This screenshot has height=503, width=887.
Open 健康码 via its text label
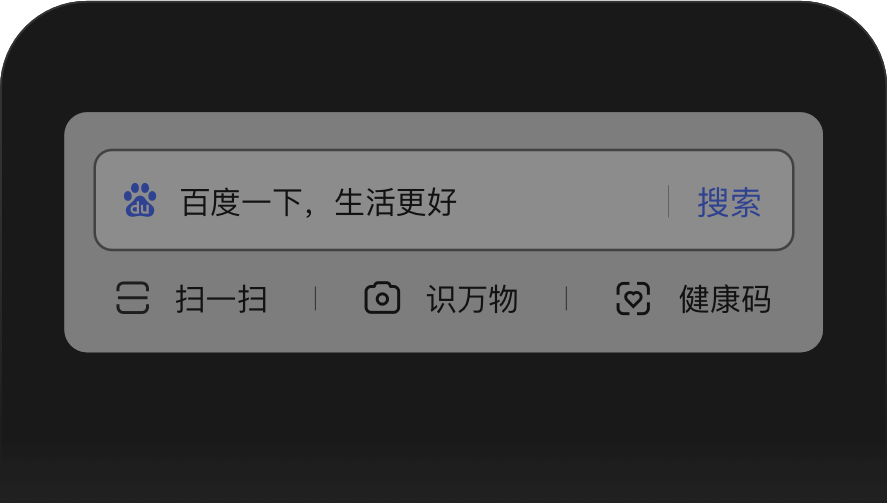[x=725, y=299]
